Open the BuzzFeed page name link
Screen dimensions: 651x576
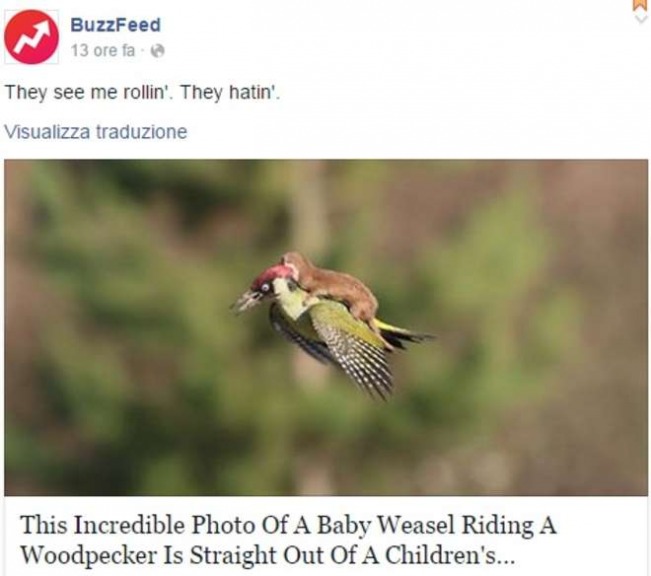(115, 25)
